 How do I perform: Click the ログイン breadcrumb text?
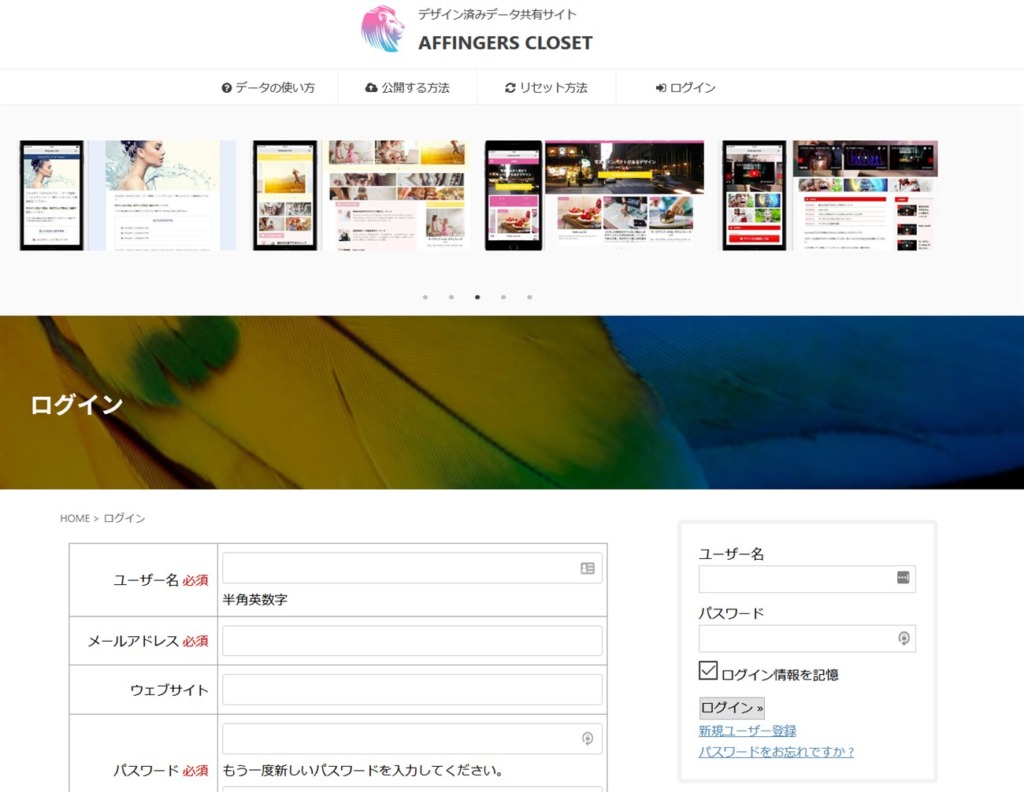pyautogui.click(x=124, y=518)
